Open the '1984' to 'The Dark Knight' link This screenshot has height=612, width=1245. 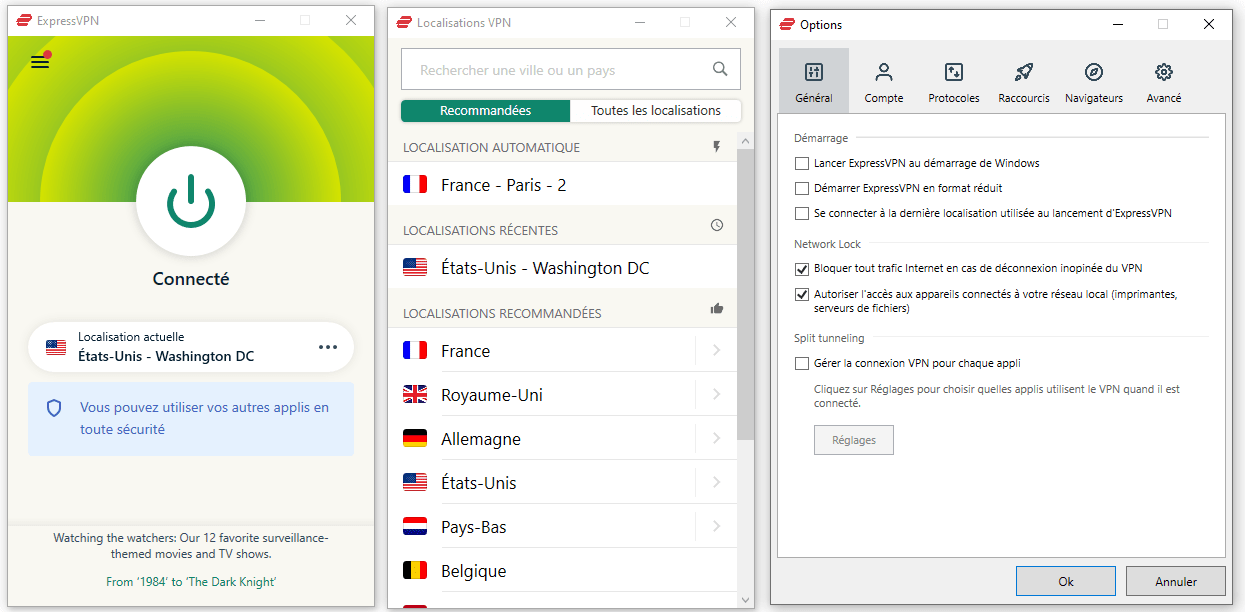(x=191, y=582)
